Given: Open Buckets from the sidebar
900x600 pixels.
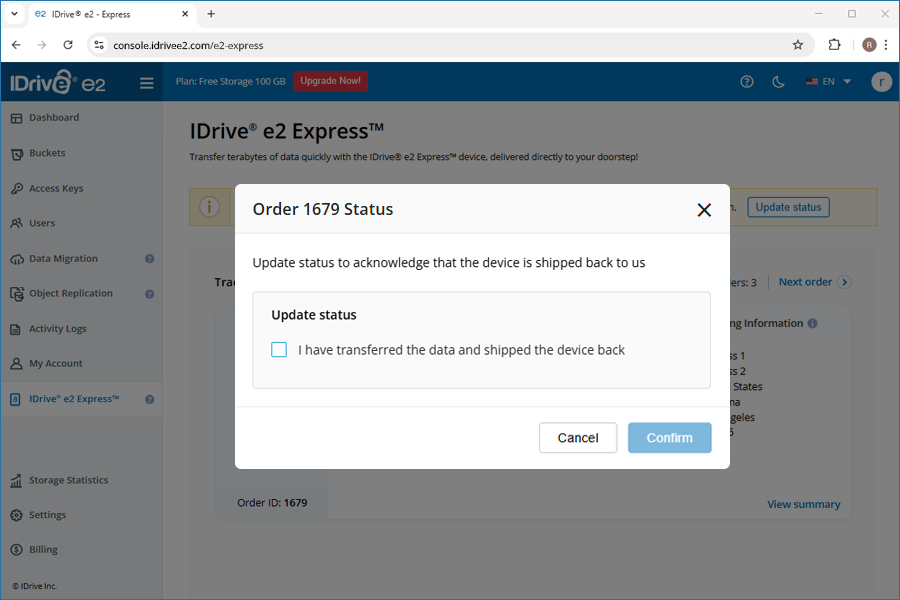Looking at the screenshot, I should point(47,153).
